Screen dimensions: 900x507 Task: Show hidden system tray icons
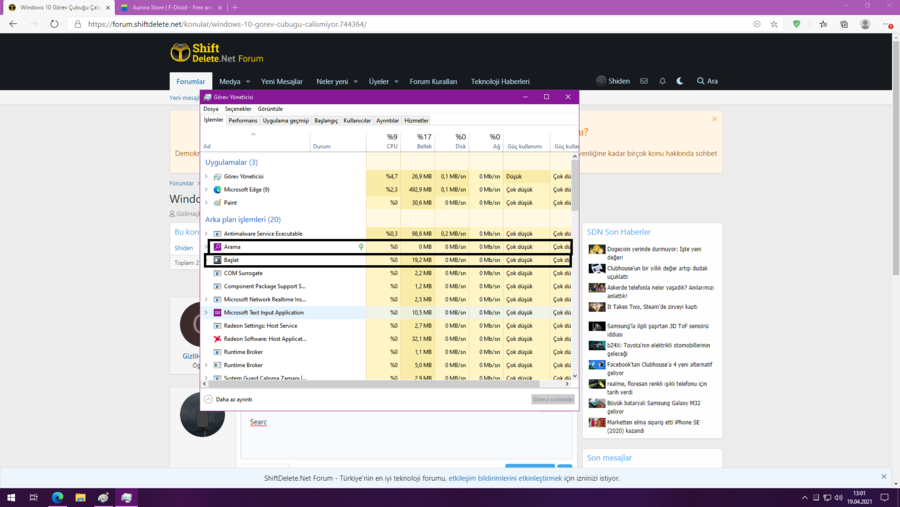[x=804, y=498]
